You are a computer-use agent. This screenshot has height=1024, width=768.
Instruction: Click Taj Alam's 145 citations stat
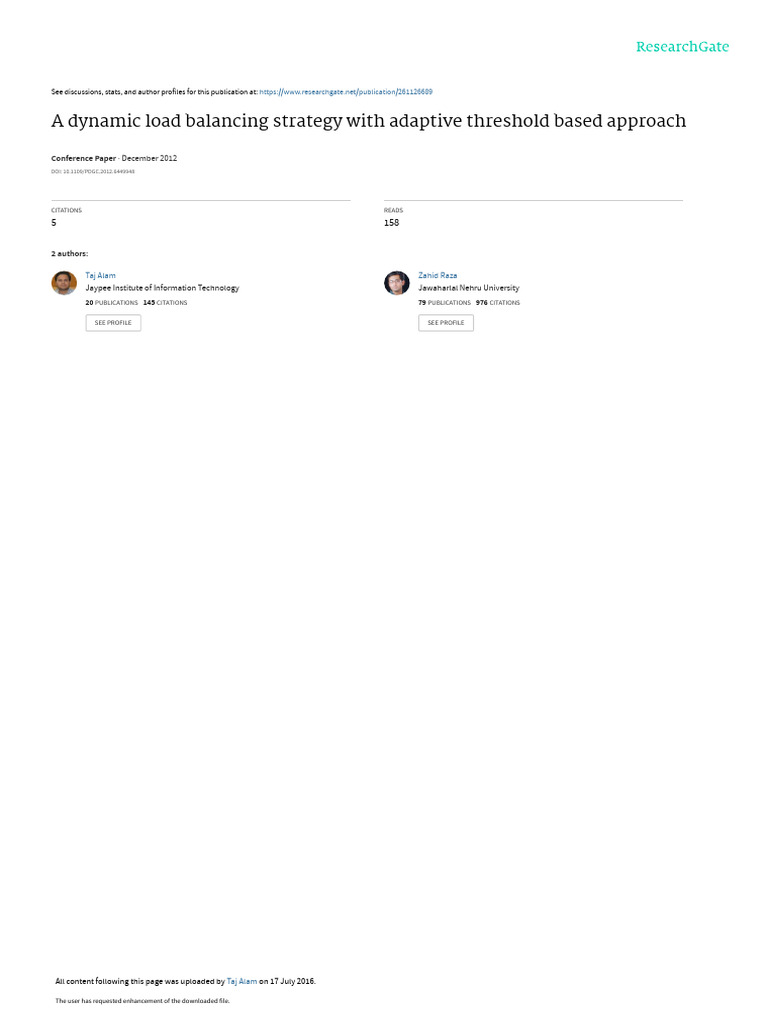(x=165, y=303)
